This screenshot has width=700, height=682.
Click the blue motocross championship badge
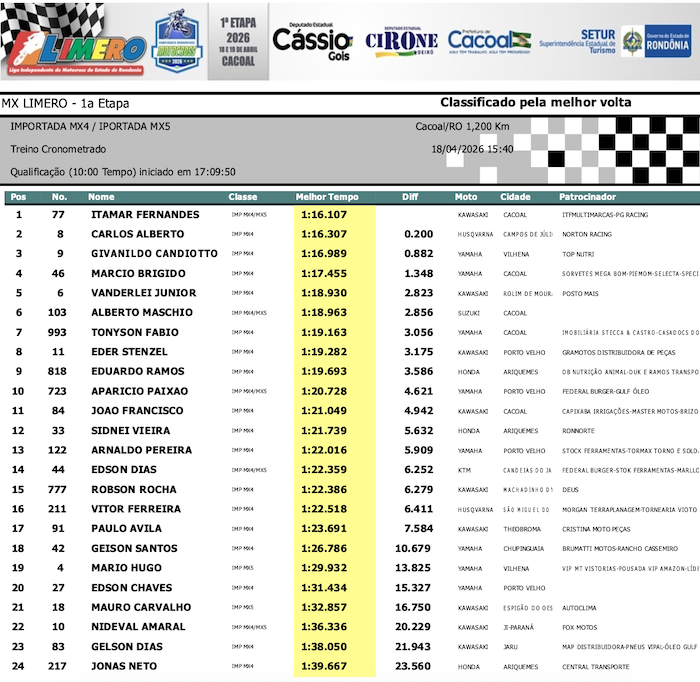pos(176,44)
